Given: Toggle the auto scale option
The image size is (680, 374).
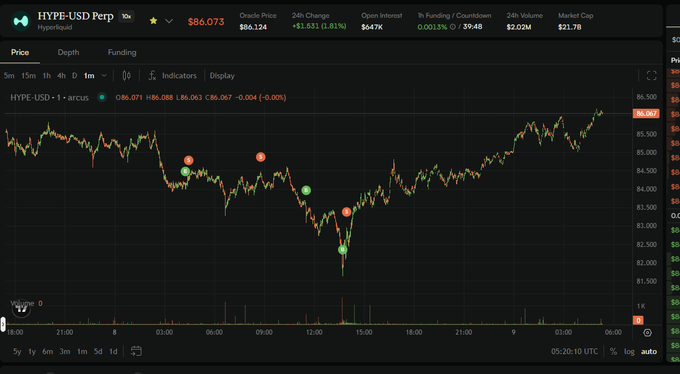Looking at the screenshot, I should [x=649, y=351].
